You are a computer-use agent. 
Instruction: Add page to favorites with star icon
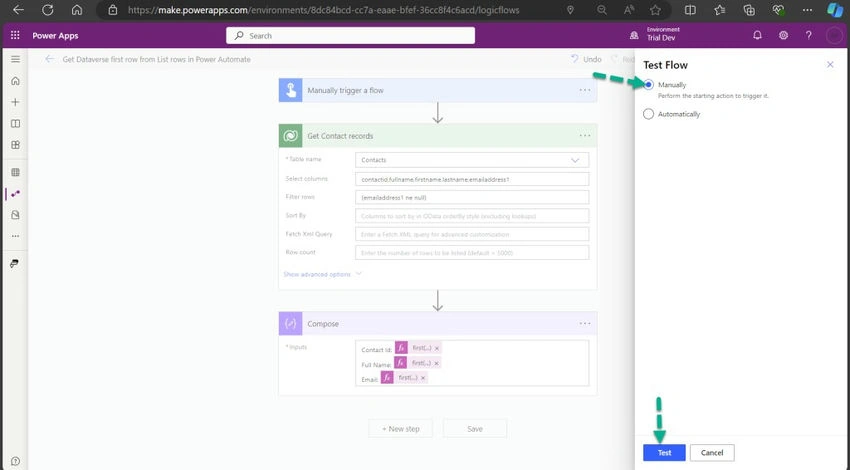(655, 10)
